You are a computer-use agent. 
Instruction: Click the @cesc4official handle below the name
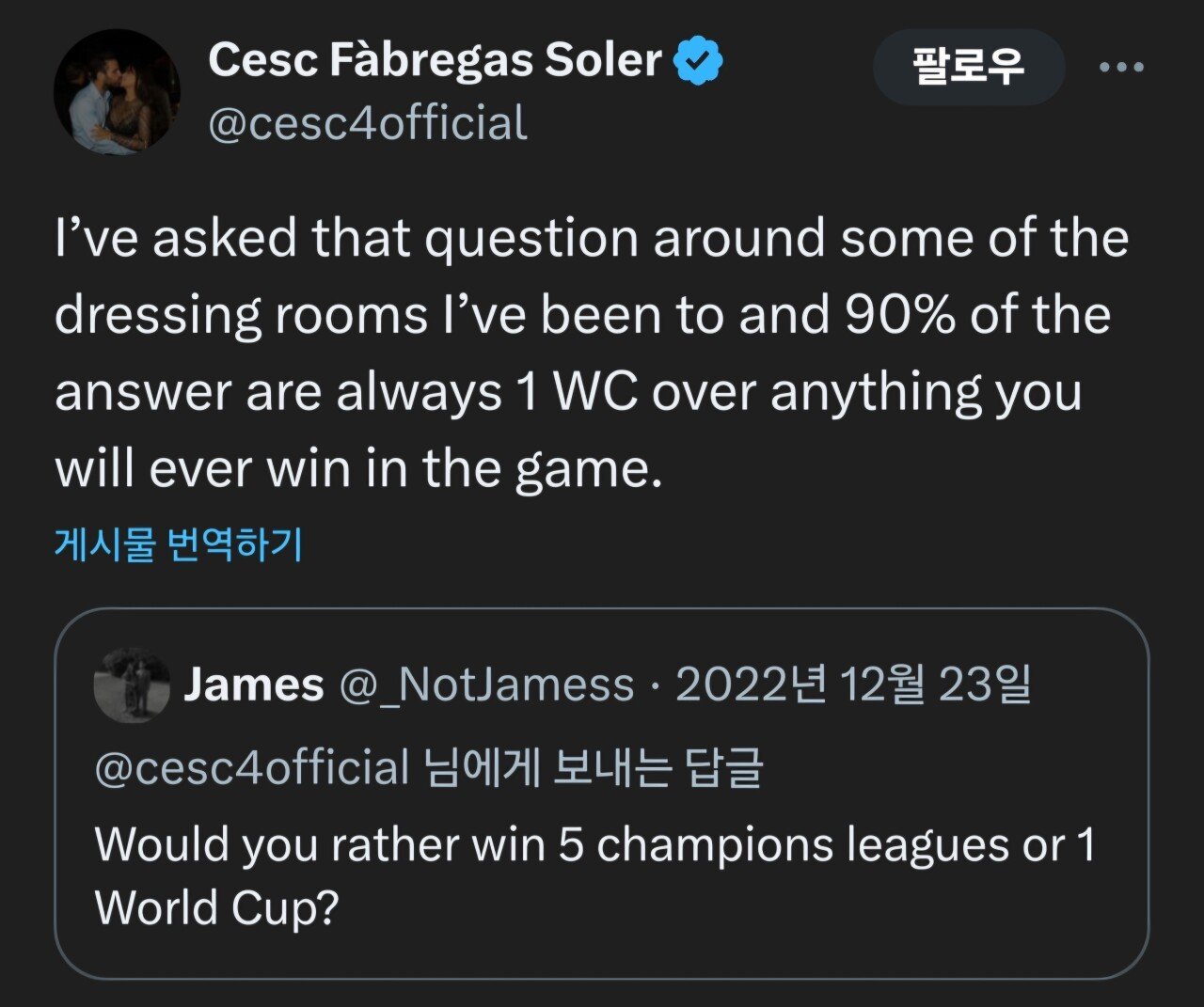pos(367,124)
